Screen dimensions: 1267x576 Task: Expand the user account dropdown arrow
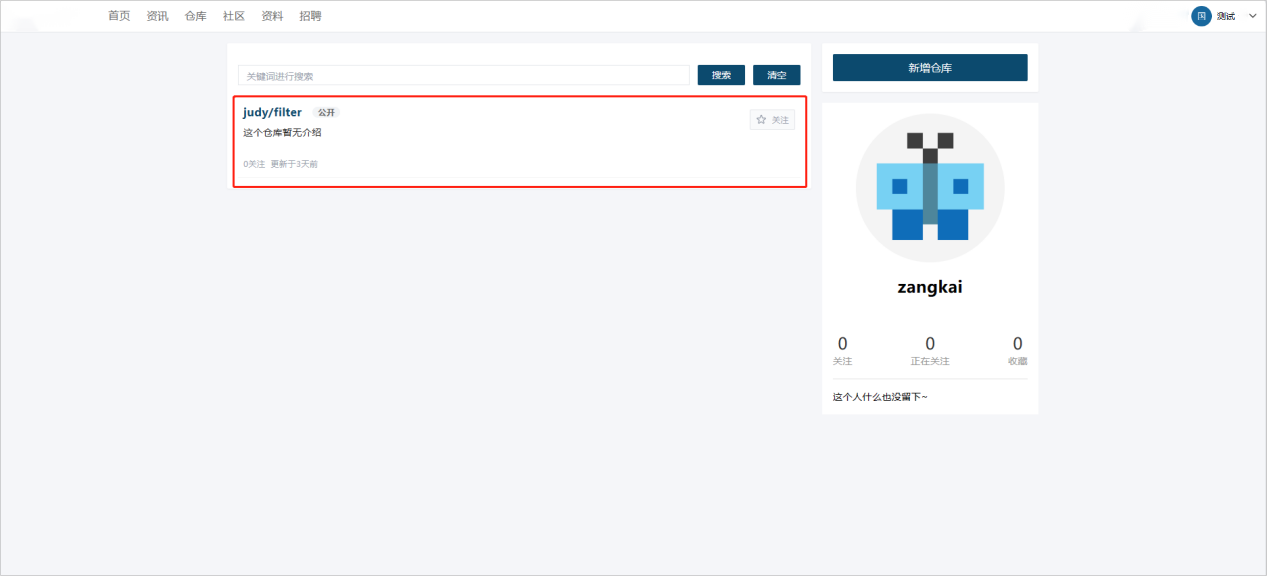[x=1252, y=16]
